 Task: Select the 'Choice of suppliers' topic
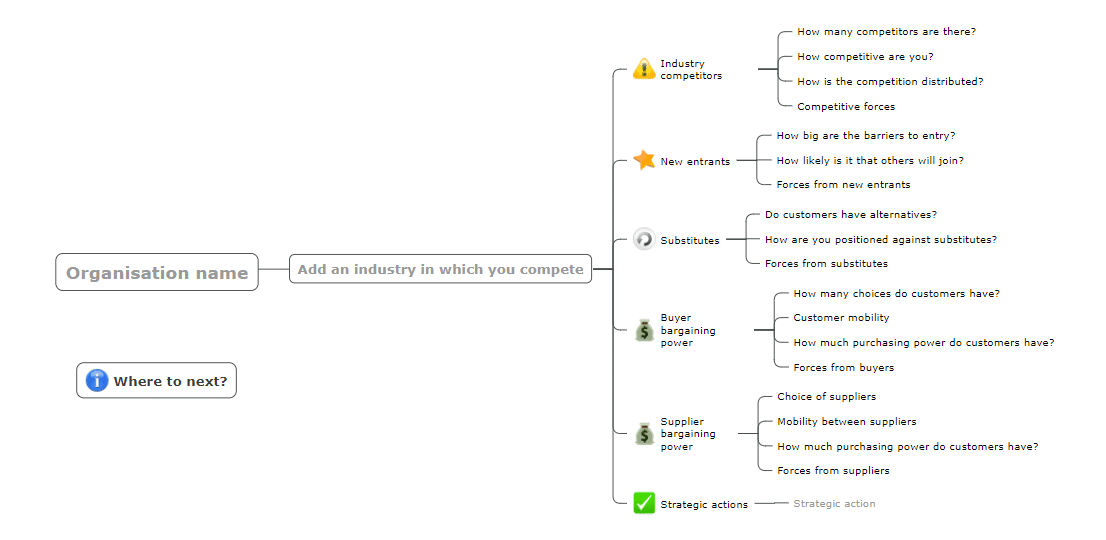tap(827, 397)
